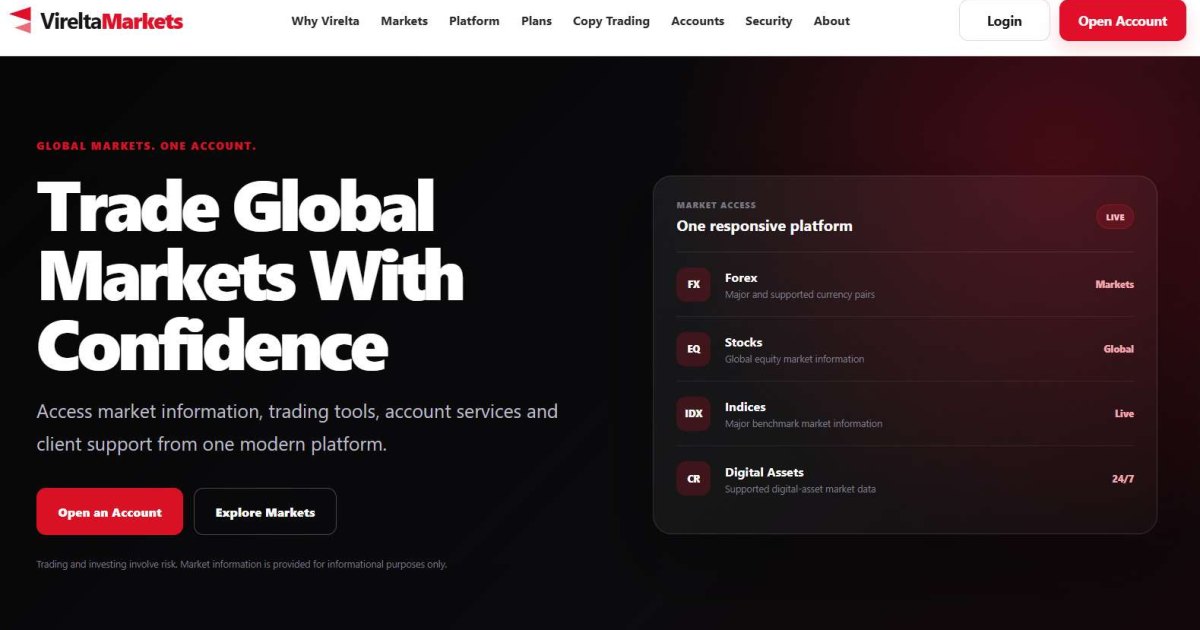
Task: Select the EQ Stocks icon badge
Action: tap(693, 349)
